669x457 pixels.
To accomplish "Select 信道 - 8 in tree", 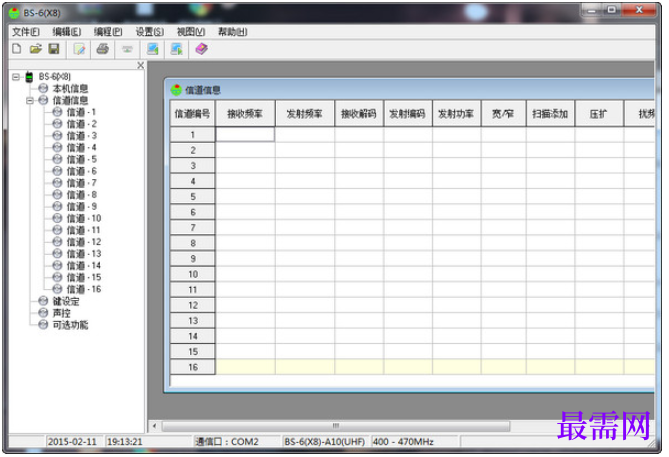I will pos(81,195).
